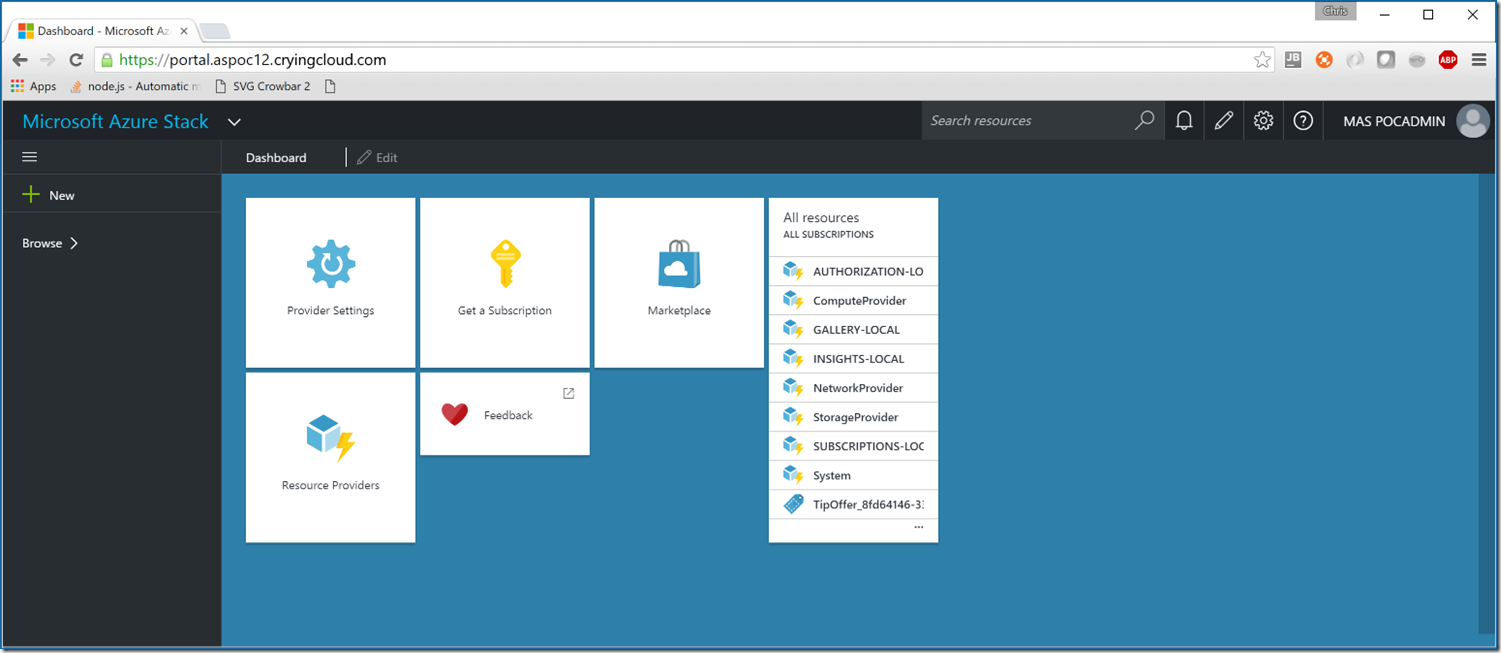Expand the Browse chevron
The image size is (1501, 653).
tap(74, 243)
